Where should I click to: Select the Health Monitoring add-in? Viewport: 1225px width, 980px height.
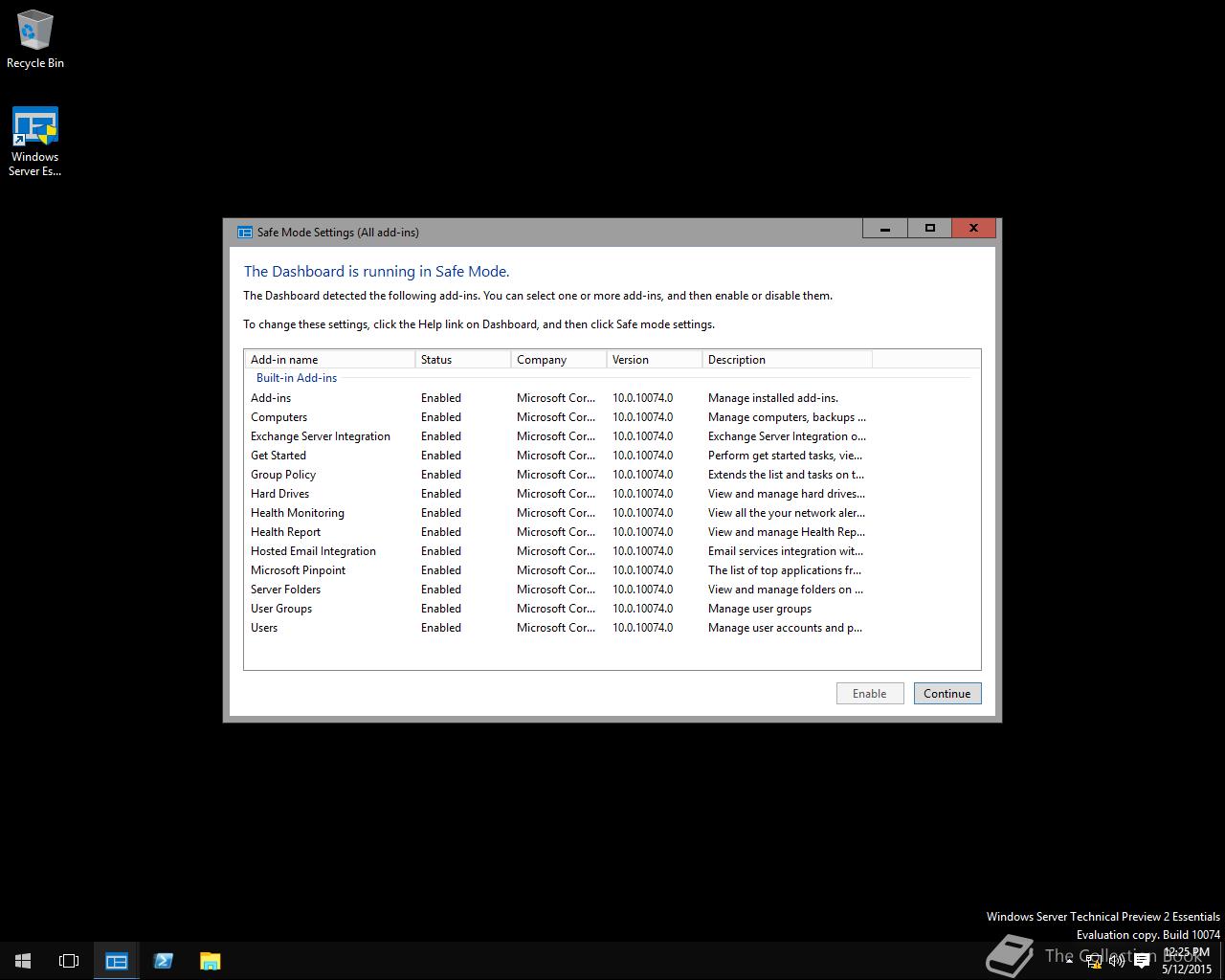pyautogui.click(x=559, y=513)
